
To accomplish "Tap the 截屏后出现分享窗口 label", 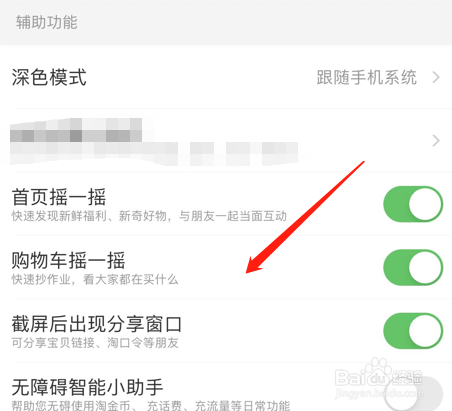I will 97,324.
